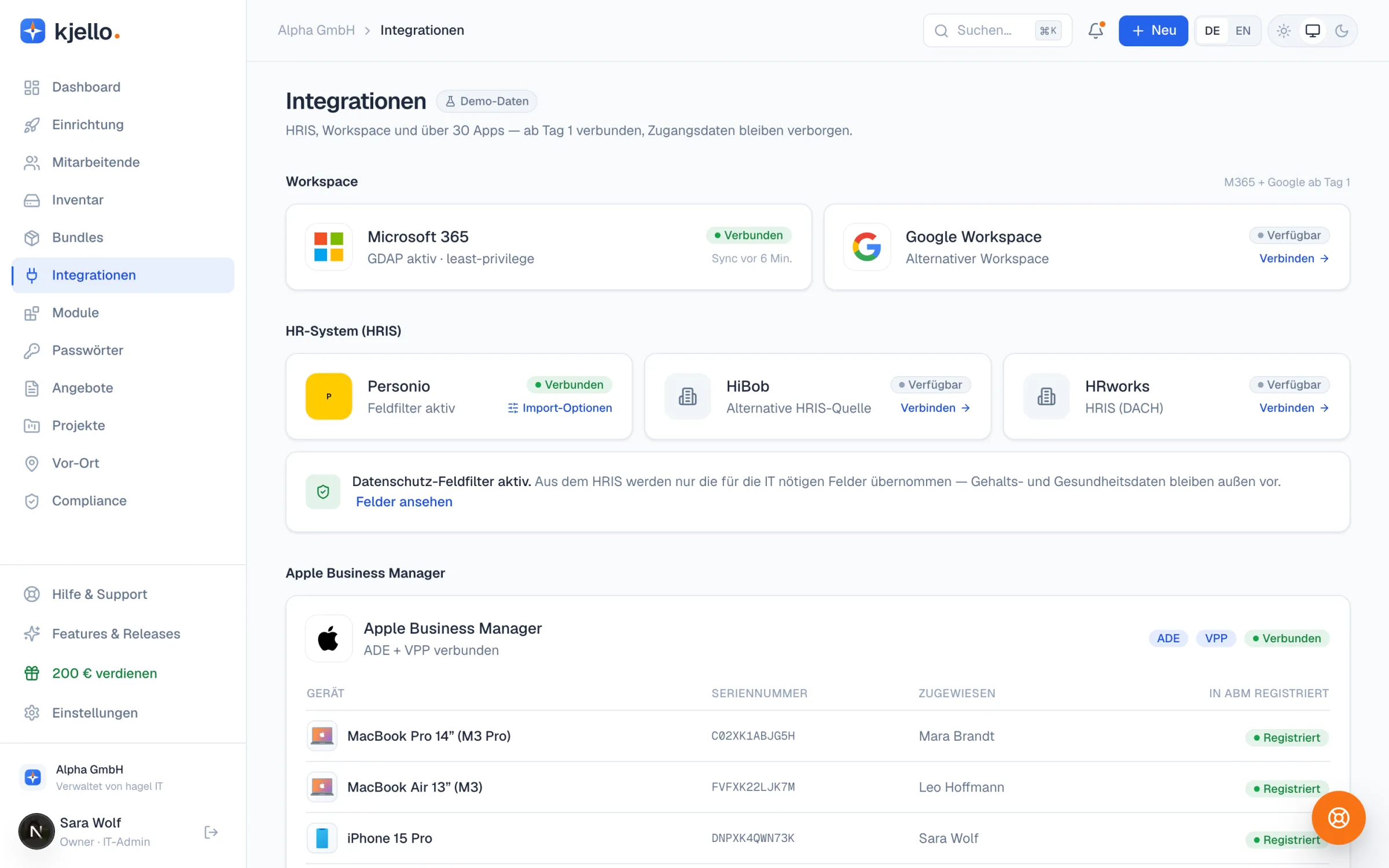Click Verbinden on the HRworks card
The width and height of the screenshot is (1389, 868).
1294,408
